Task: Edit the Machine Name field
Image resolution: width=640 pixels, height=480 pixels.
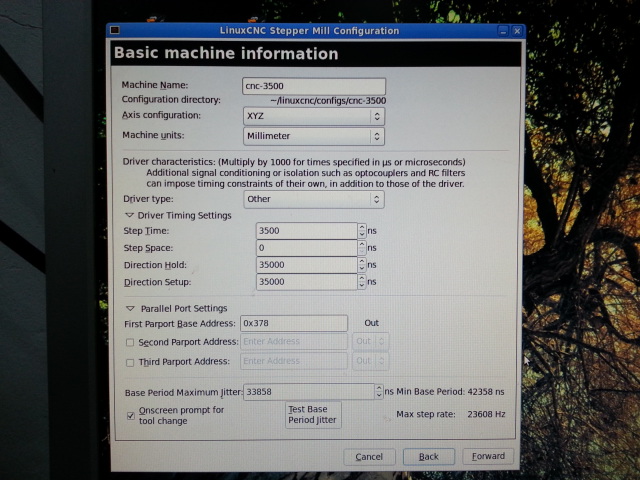Action: 313,86
